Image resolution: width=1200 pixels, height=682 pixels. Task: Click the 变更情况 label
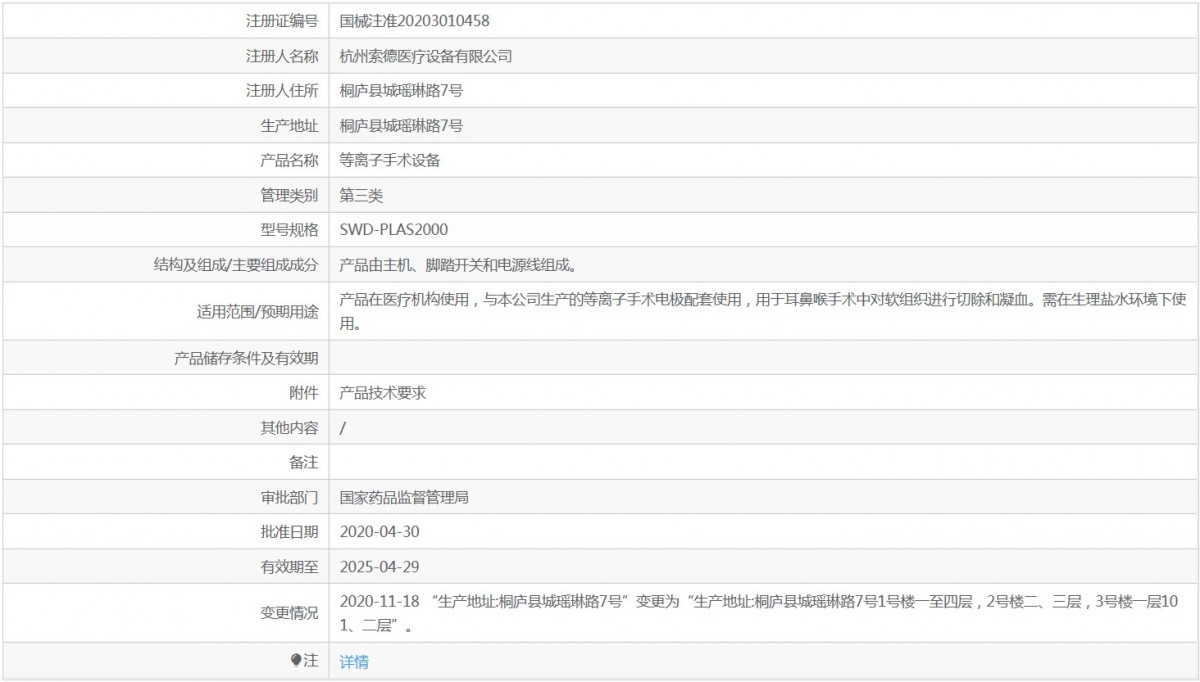(289, 613)
